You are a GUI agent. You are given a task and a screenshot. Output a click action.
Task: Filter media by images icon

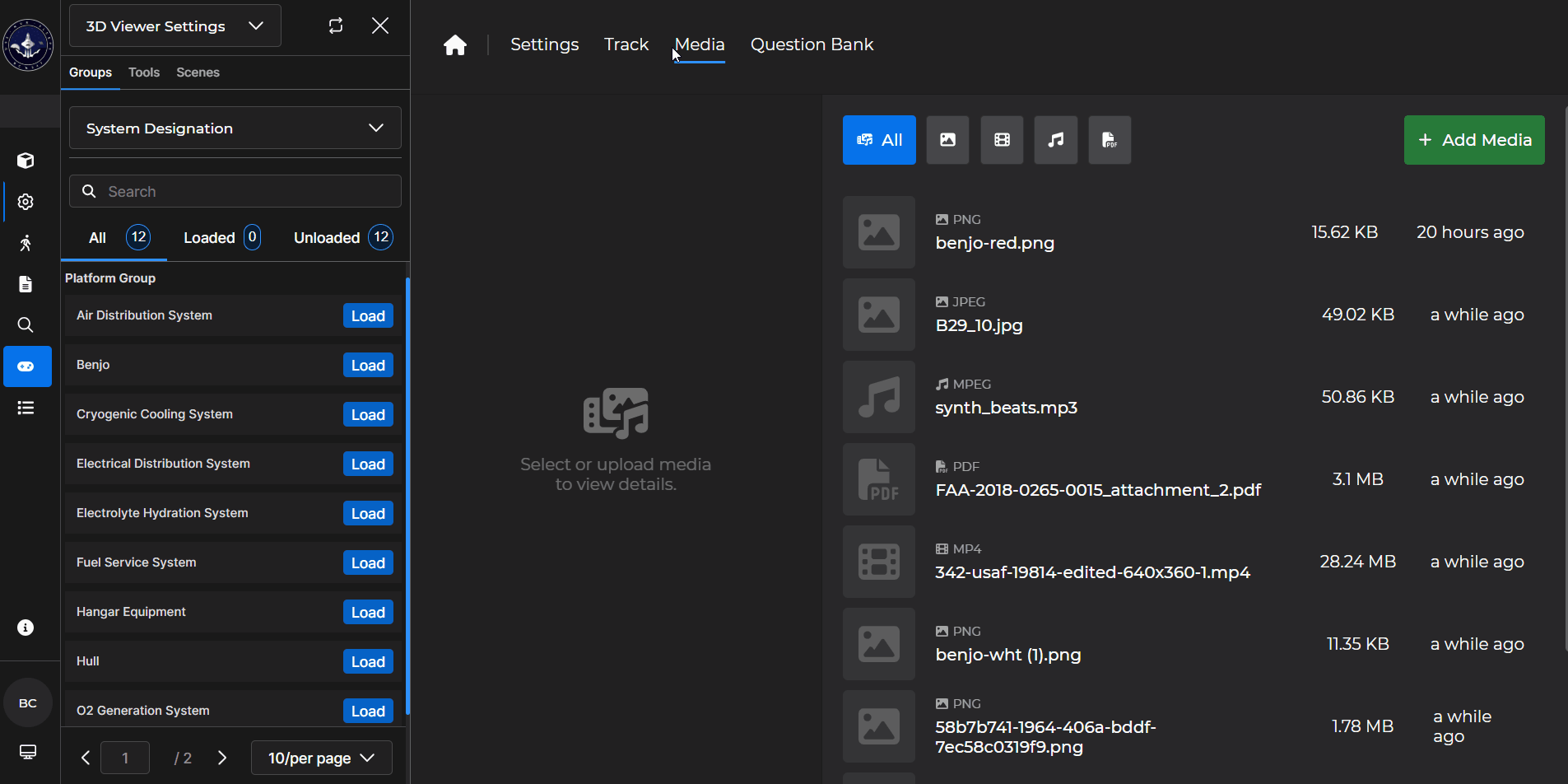coord(947,140)
